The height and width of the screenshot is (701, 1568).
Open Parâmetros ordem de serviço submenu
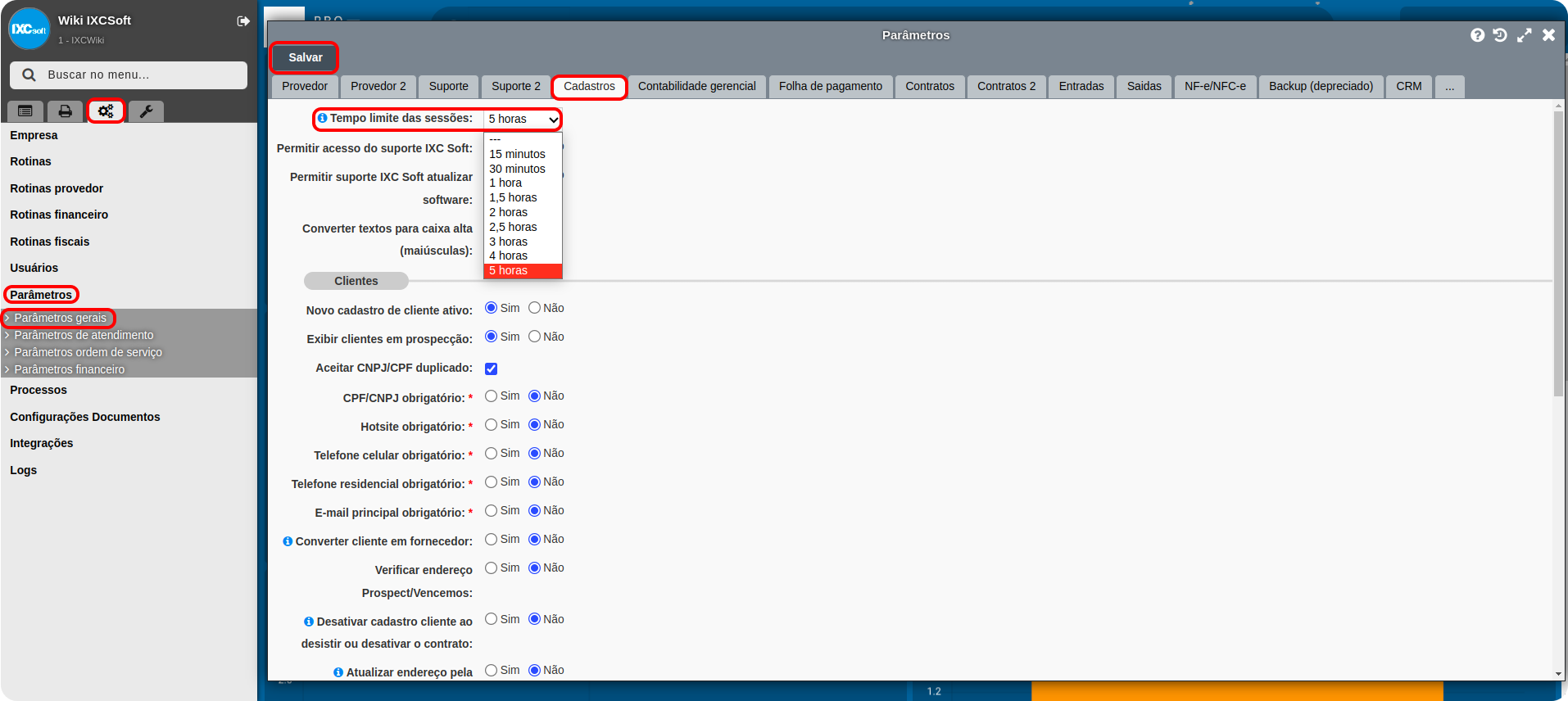[88, 352]
